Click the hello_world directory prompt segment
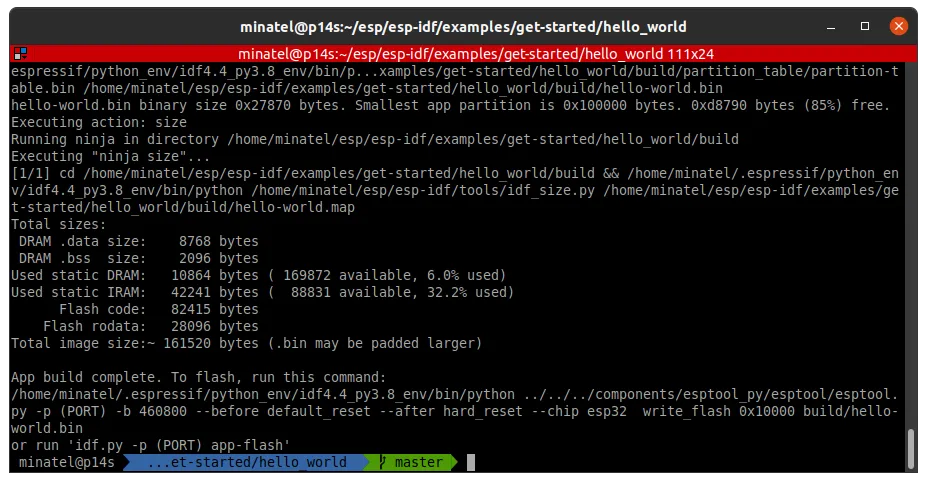The height and width of the screenshot is (482, 927). (x=246, y=462)
